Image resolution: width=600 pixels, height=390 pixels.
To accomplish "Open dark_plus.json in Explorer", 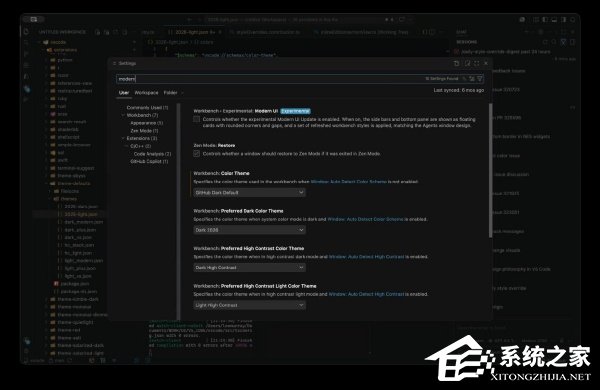I will (80, 230).
